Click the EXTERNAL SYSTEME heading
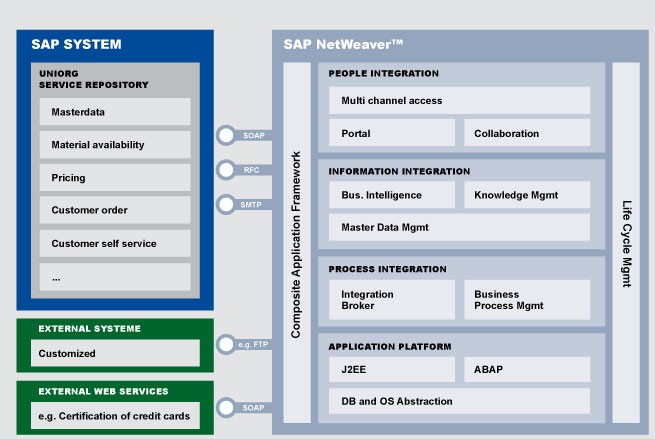The width and height of the screenshot is (655, 439). point(89,329)
